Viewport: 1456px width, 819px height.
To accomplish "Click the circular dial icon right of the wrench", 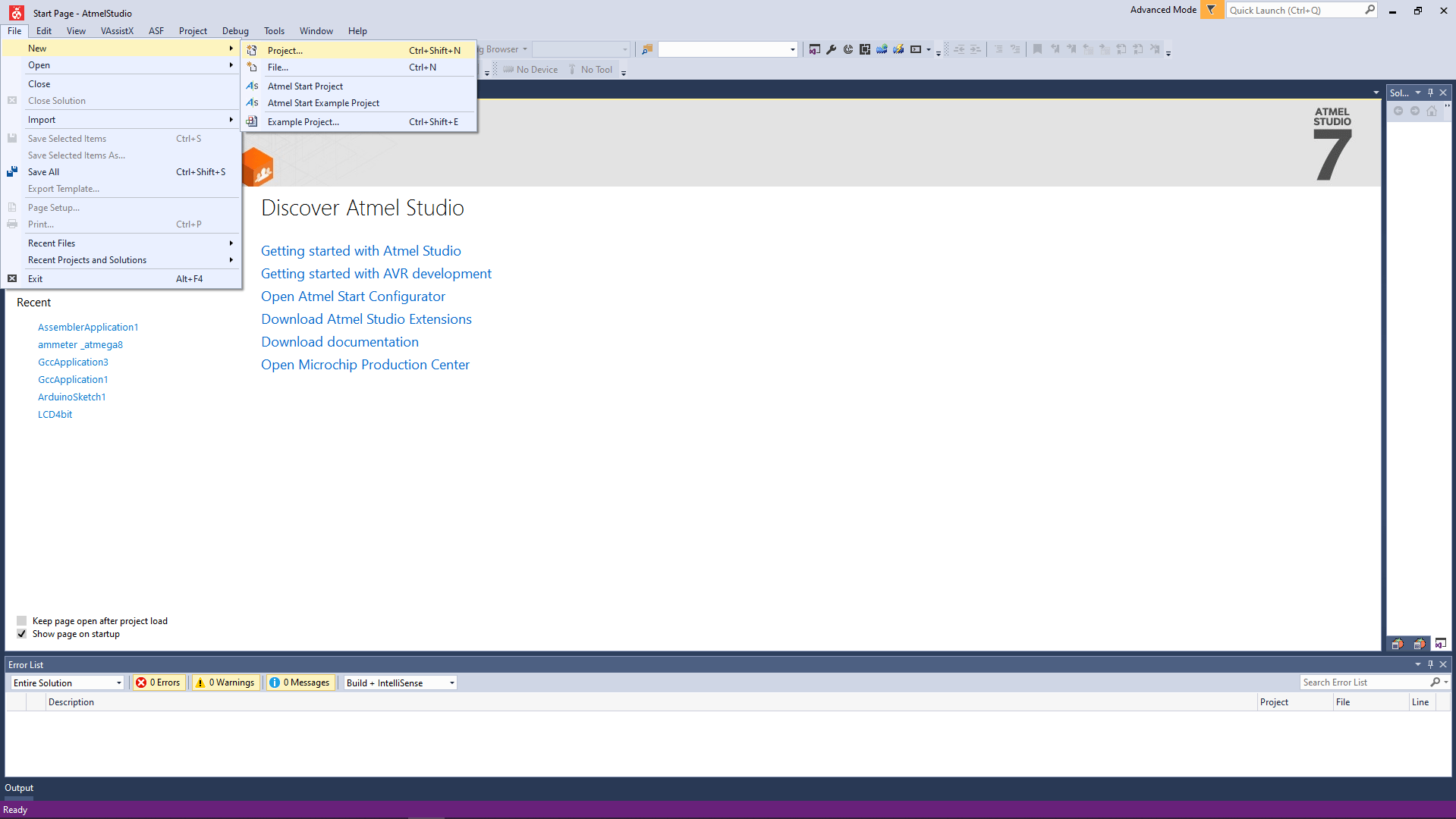I will click(848, 49).
